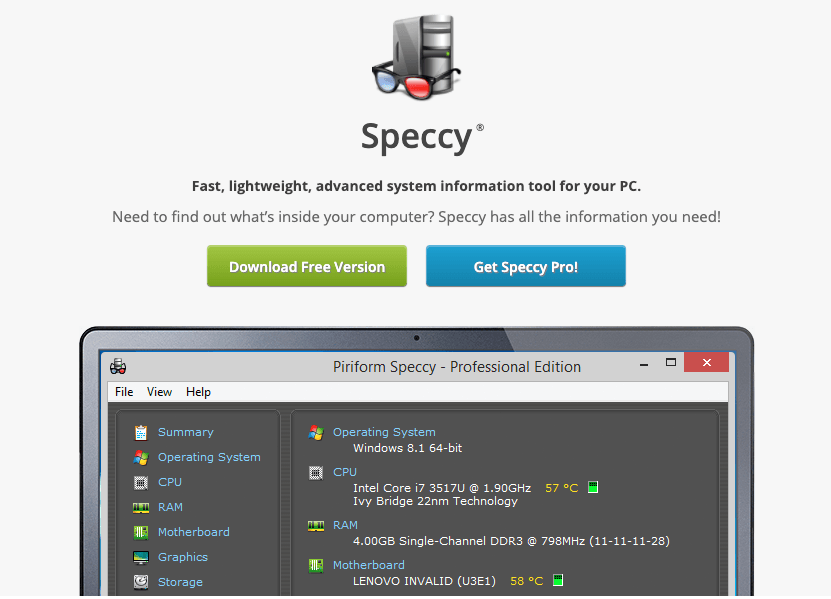
Task: Click the Windows flag icon in the summary panel
Action: pos(316,433)
